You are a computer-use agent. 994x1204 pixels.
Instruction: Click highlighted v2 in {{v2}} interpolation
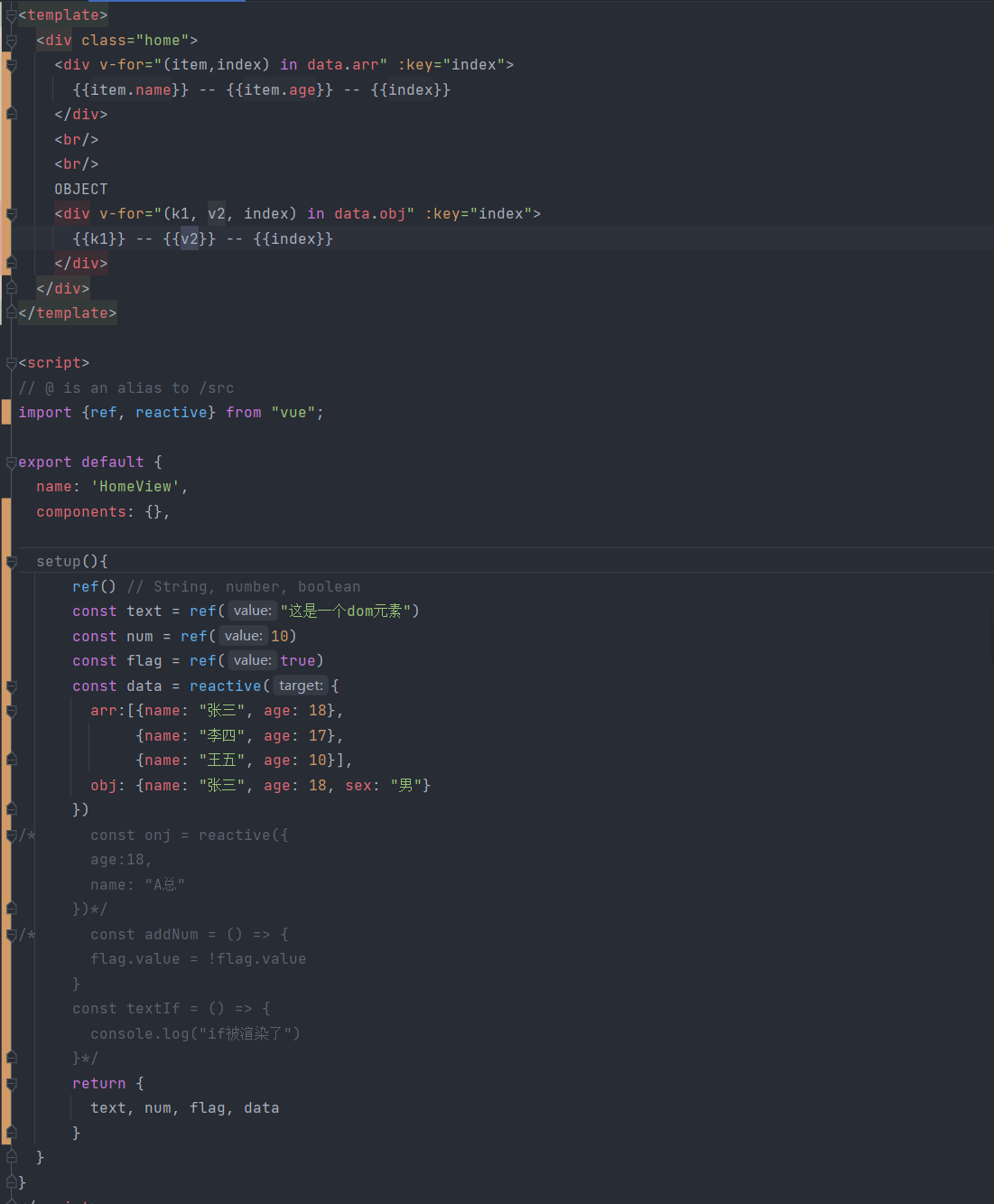point(190,239)
